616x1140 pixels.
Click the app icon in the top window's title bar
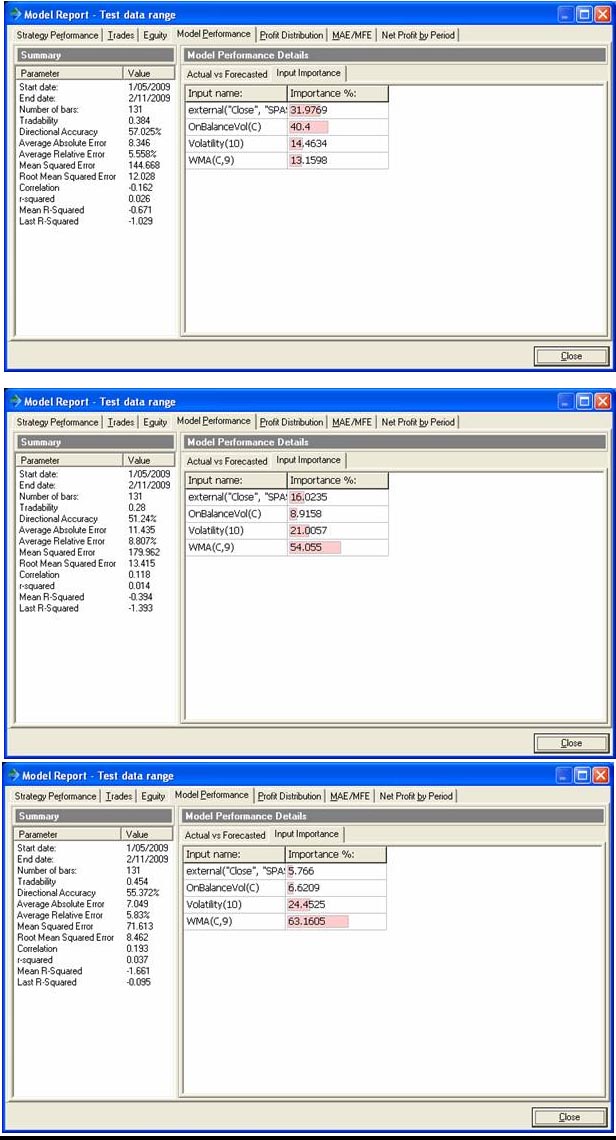[x=14, y=15]
